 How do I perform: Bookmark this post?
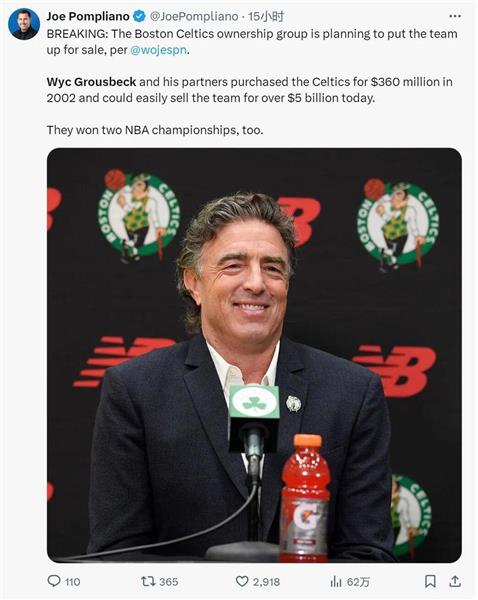tap(430, 582)
